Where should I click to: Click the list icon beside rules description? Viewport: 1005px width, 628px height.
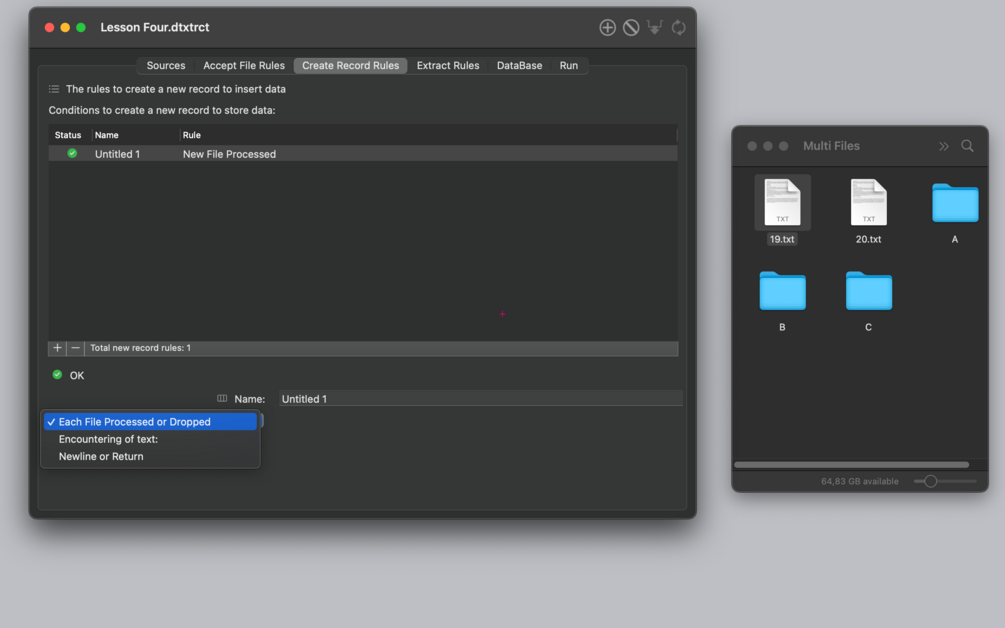click(54, 89)
